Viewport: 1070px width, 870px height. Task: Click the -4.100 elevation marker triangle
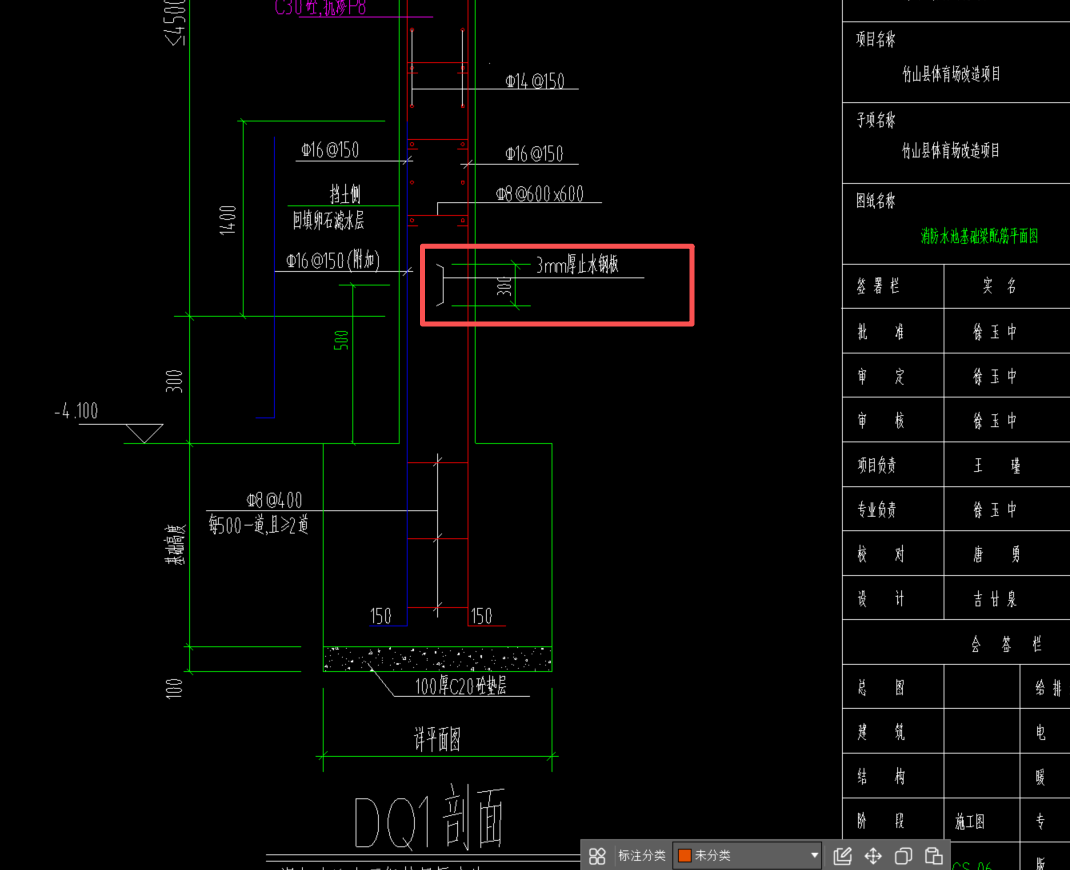[144, 433]
